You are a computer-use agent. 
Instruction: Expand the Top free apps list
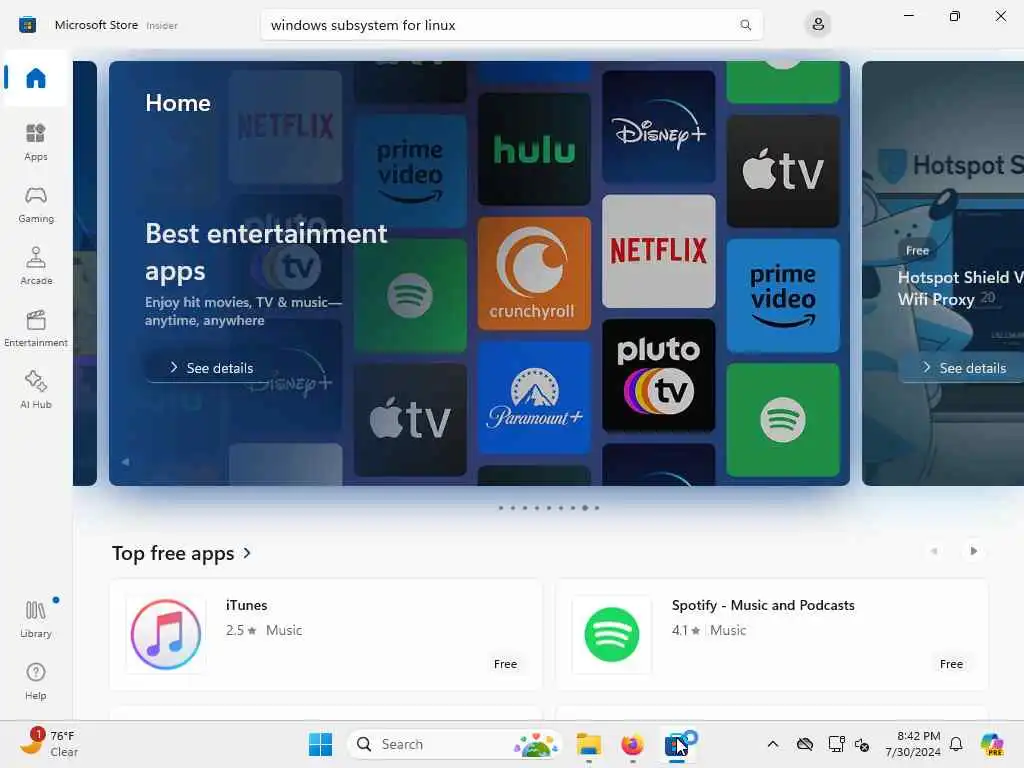pos(182,553)
